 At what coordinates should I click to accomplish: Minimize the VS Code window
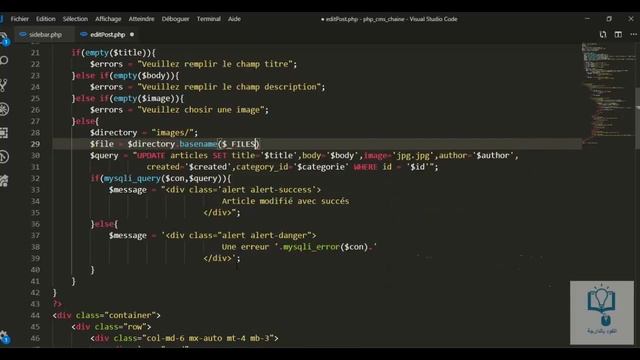(587, 19)
